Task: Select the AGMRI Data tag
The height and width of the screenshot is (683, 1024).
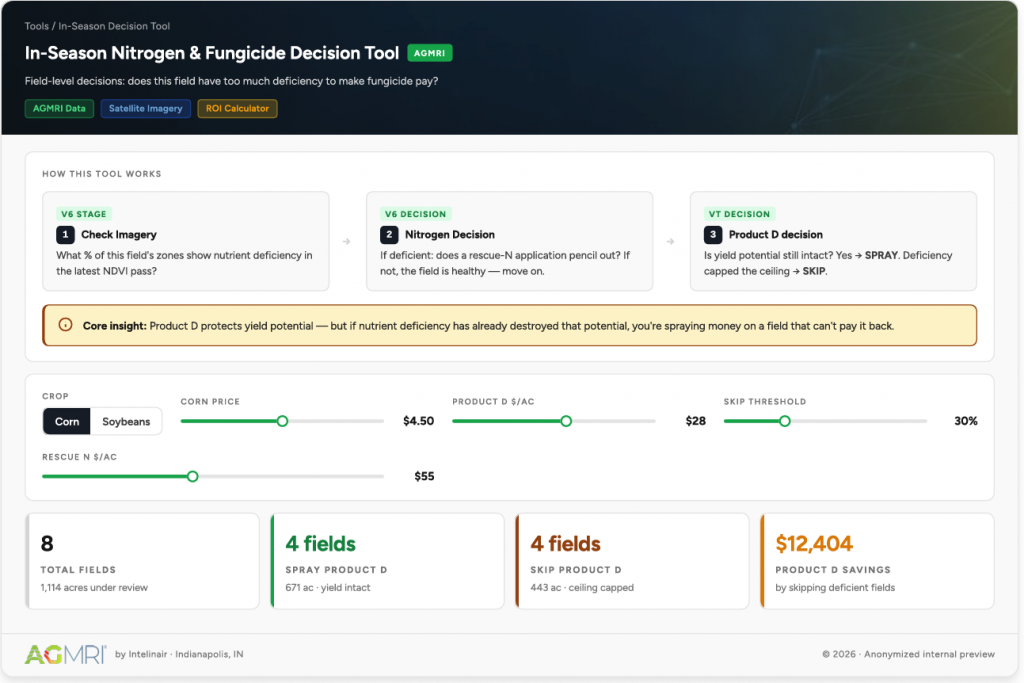Action: click(58, 108)
